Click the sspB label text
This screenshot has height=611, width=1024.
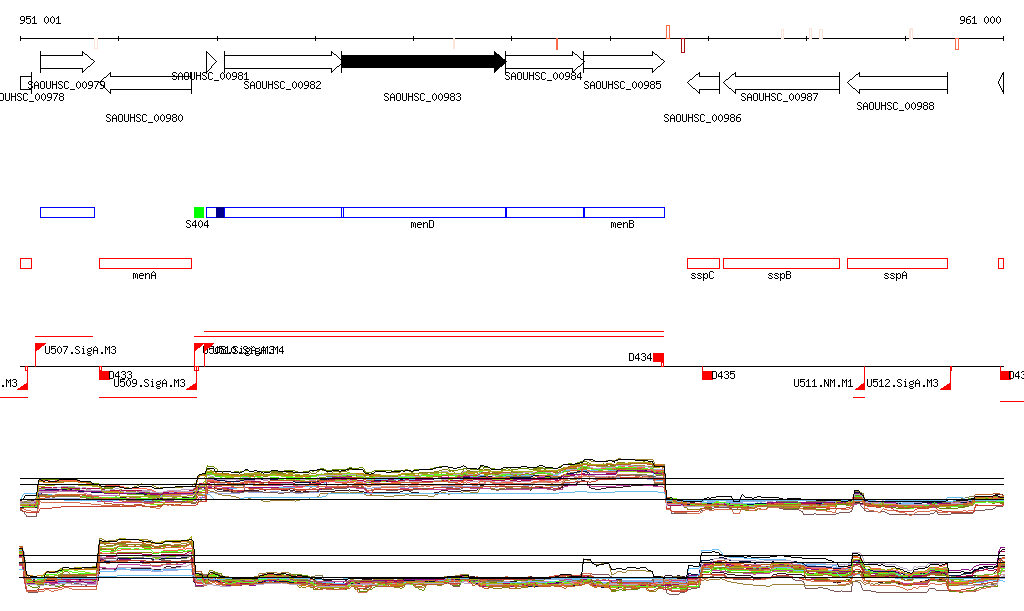pos(780,275)
